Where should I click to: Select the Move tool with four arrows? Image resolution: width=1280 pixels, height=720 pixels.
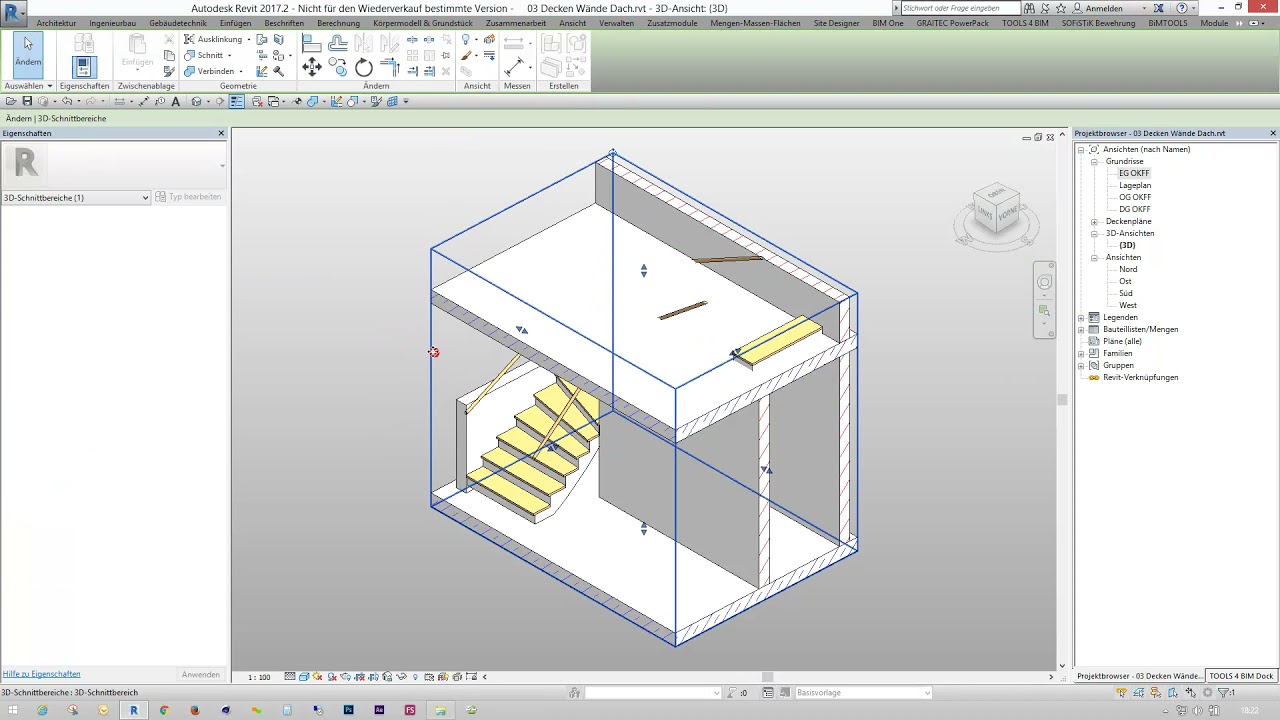point(312,68)
